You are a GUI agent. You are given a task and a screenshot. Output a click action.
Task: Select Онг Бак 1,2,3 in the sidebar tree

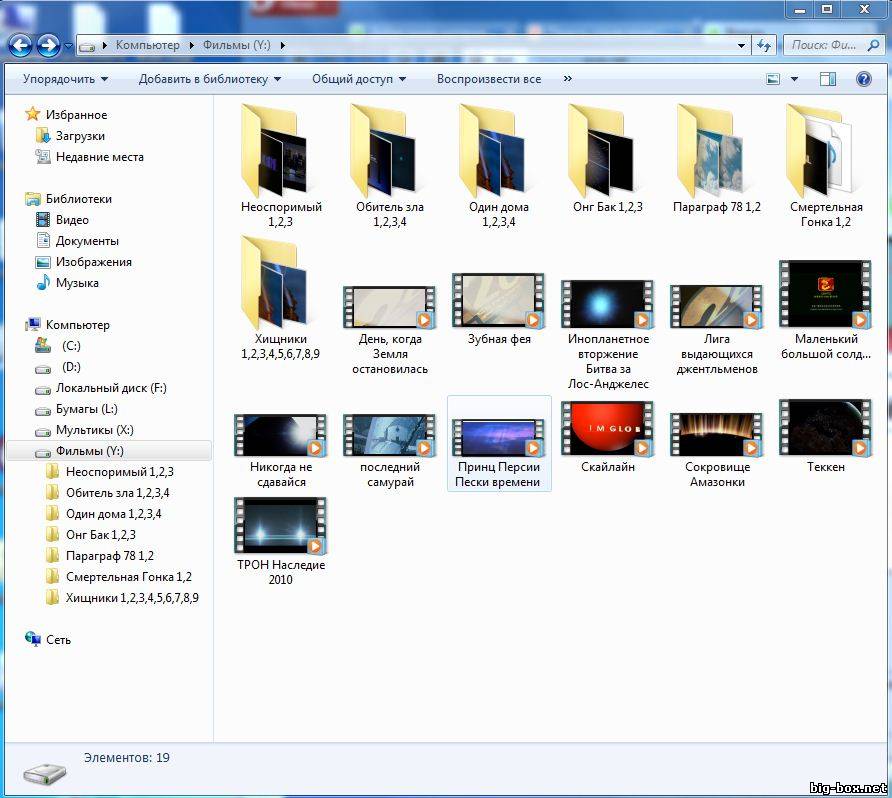tap(101, 535)
